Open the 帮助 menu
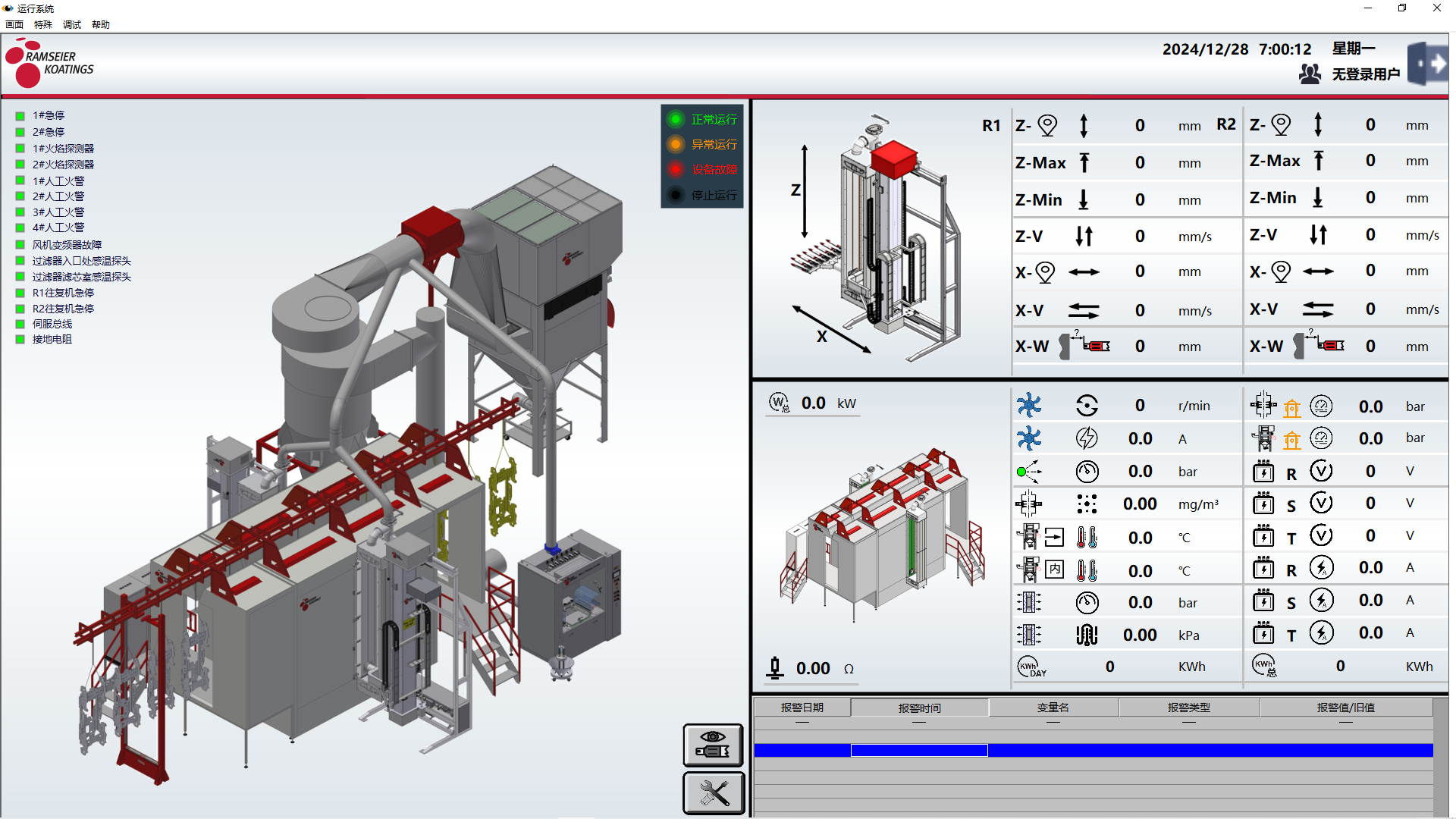Image resolution: width=1456 pixels, height=819 pixels. tap(101, 25)
